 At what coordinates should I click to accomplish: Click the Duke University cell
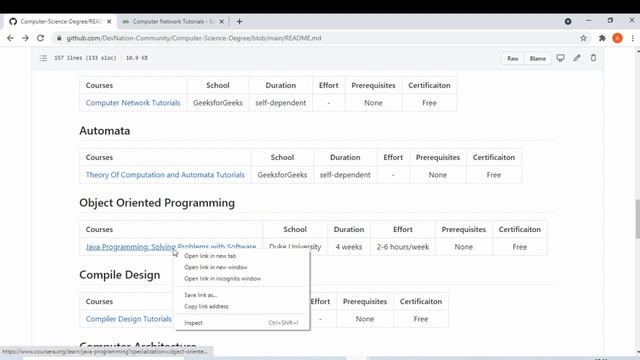(x=295, y=247)
